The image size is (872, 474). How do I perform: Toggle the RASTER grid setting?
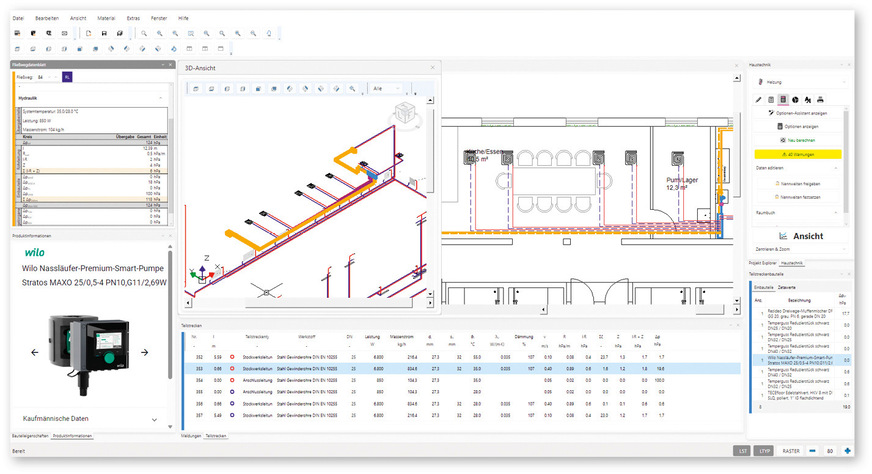tap(791, 452)
